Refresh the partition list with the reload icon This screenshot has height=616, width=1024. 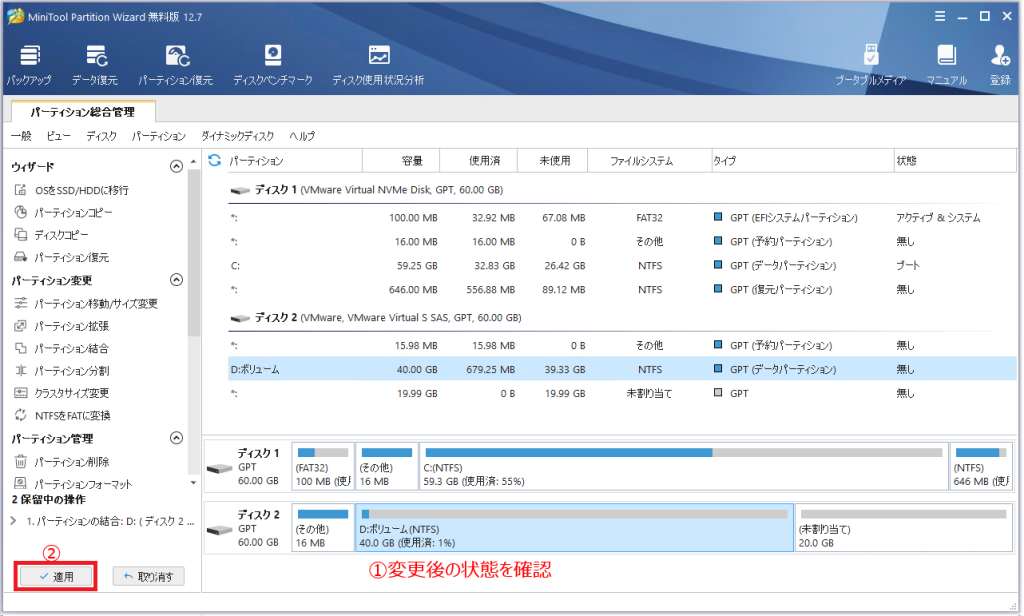[214, 160]
